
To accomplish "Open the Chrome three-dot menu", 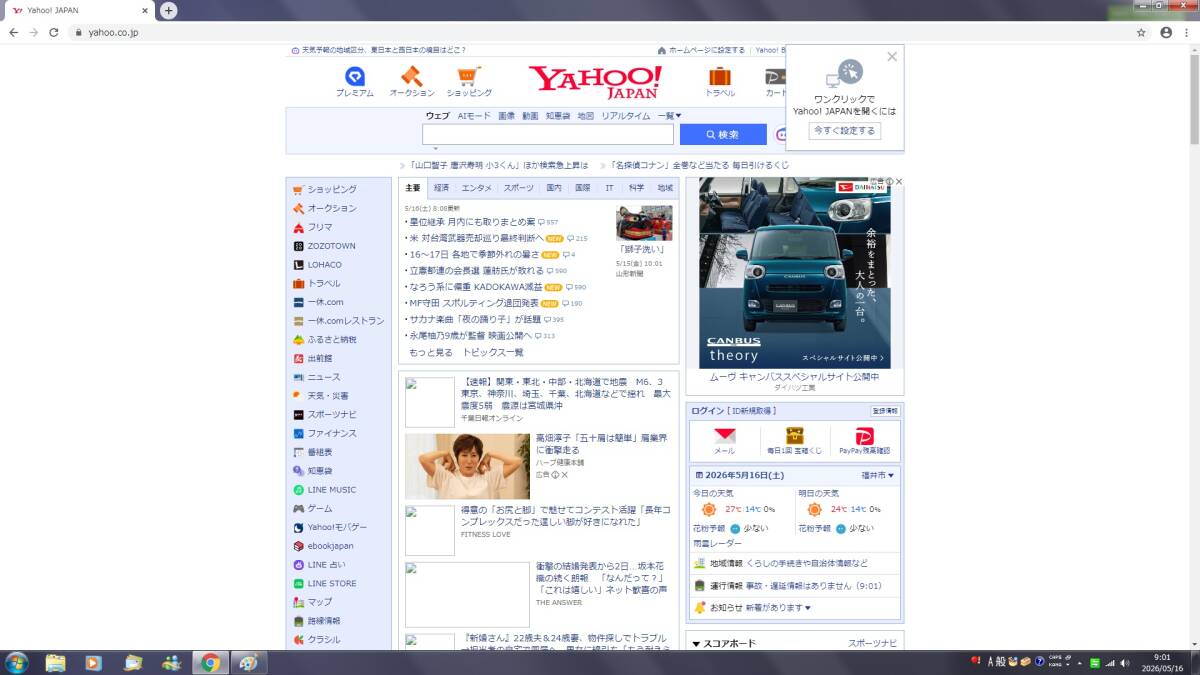I will 1188,32.
